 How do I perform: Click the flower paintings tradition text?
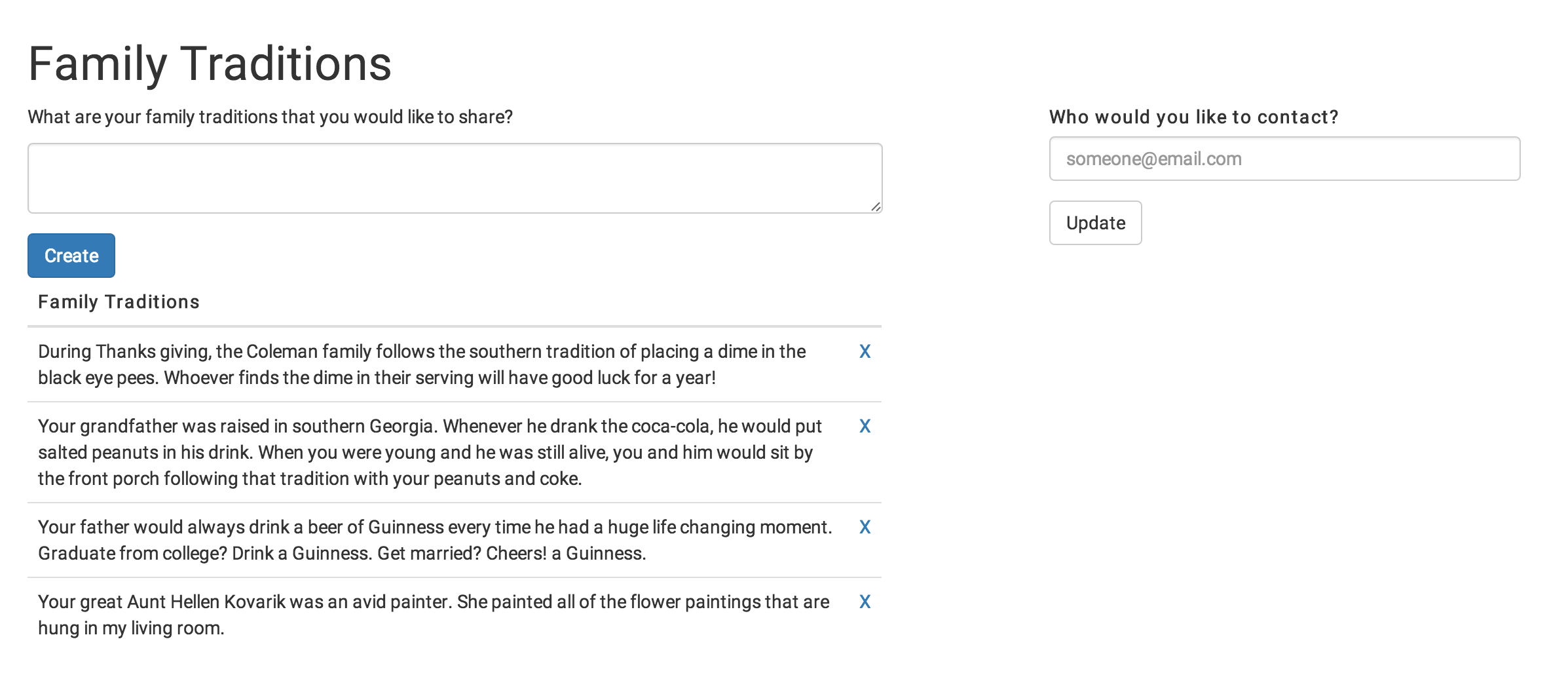click(x=434, y=615)
